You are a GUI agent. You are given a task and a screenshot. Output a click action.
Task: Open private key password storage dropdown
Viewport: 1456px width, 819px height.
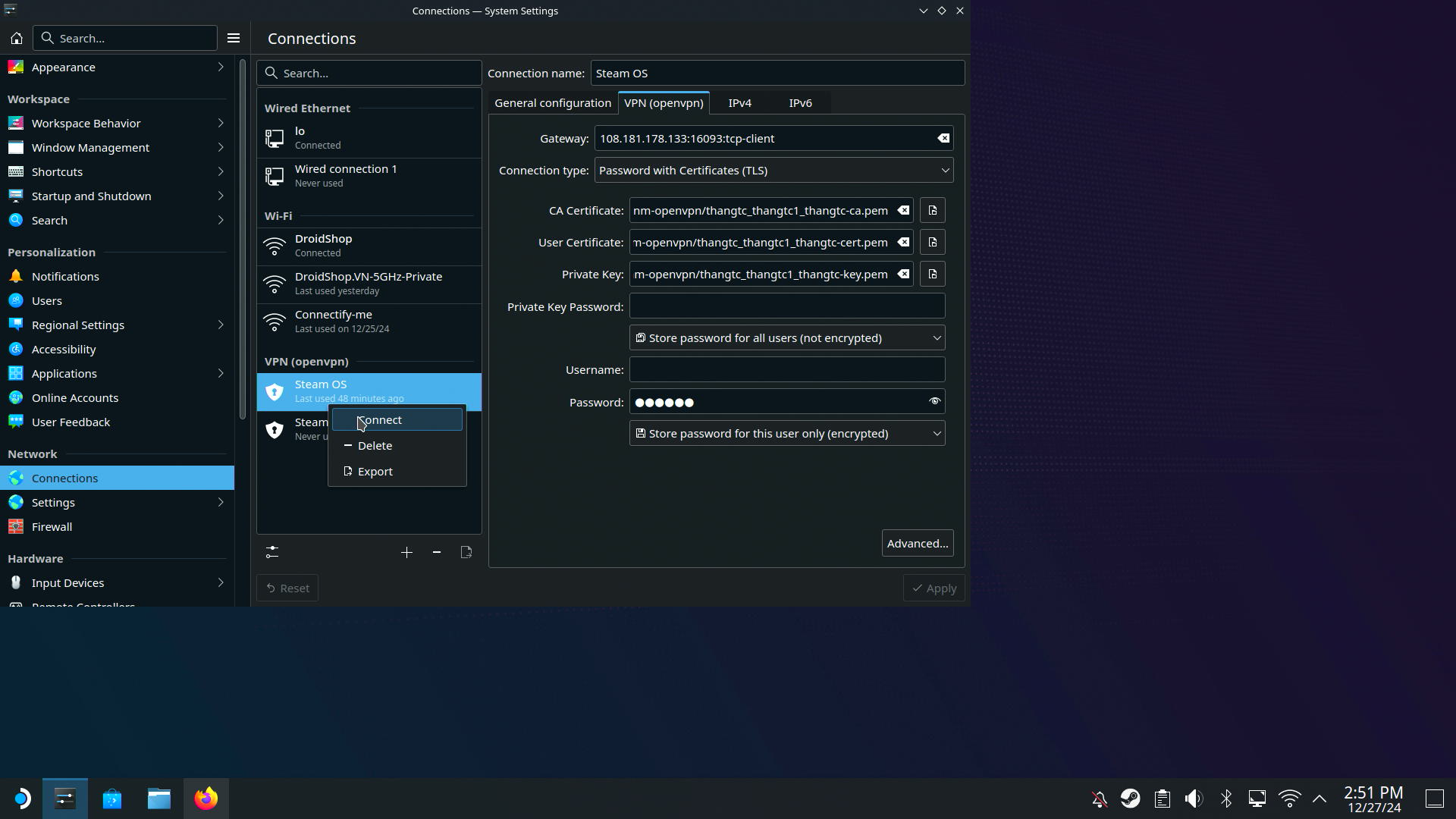787,338
